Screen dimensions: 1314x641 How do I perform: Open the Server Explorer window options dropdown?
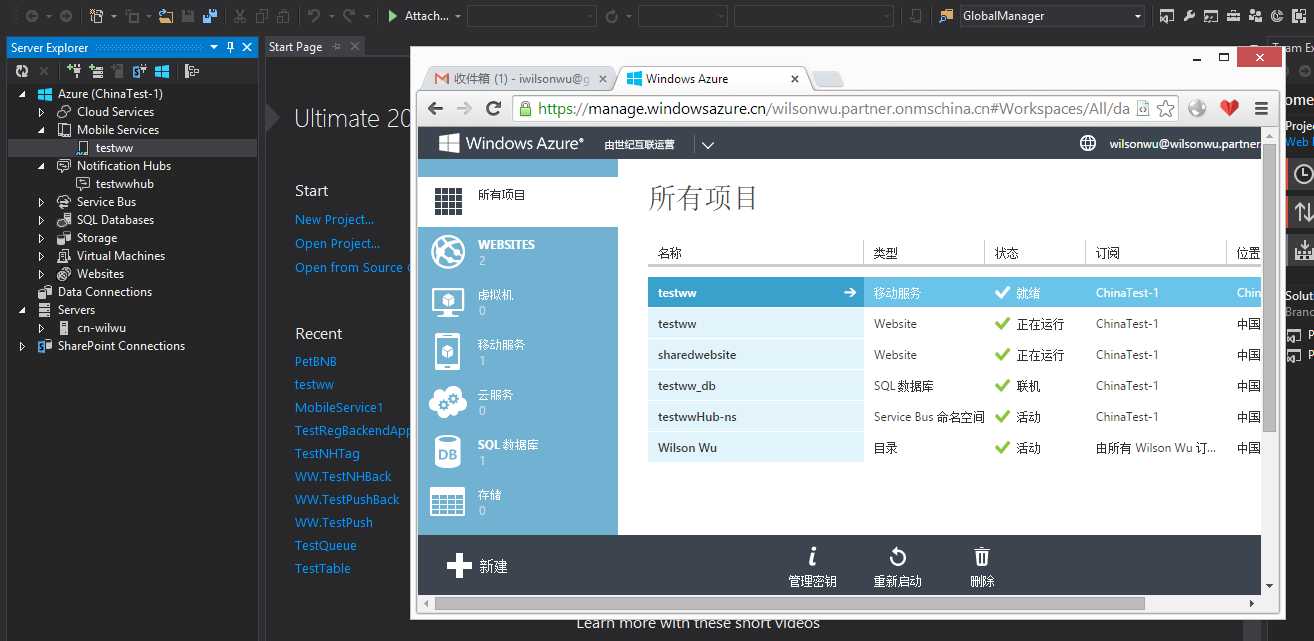pos(213,47)
